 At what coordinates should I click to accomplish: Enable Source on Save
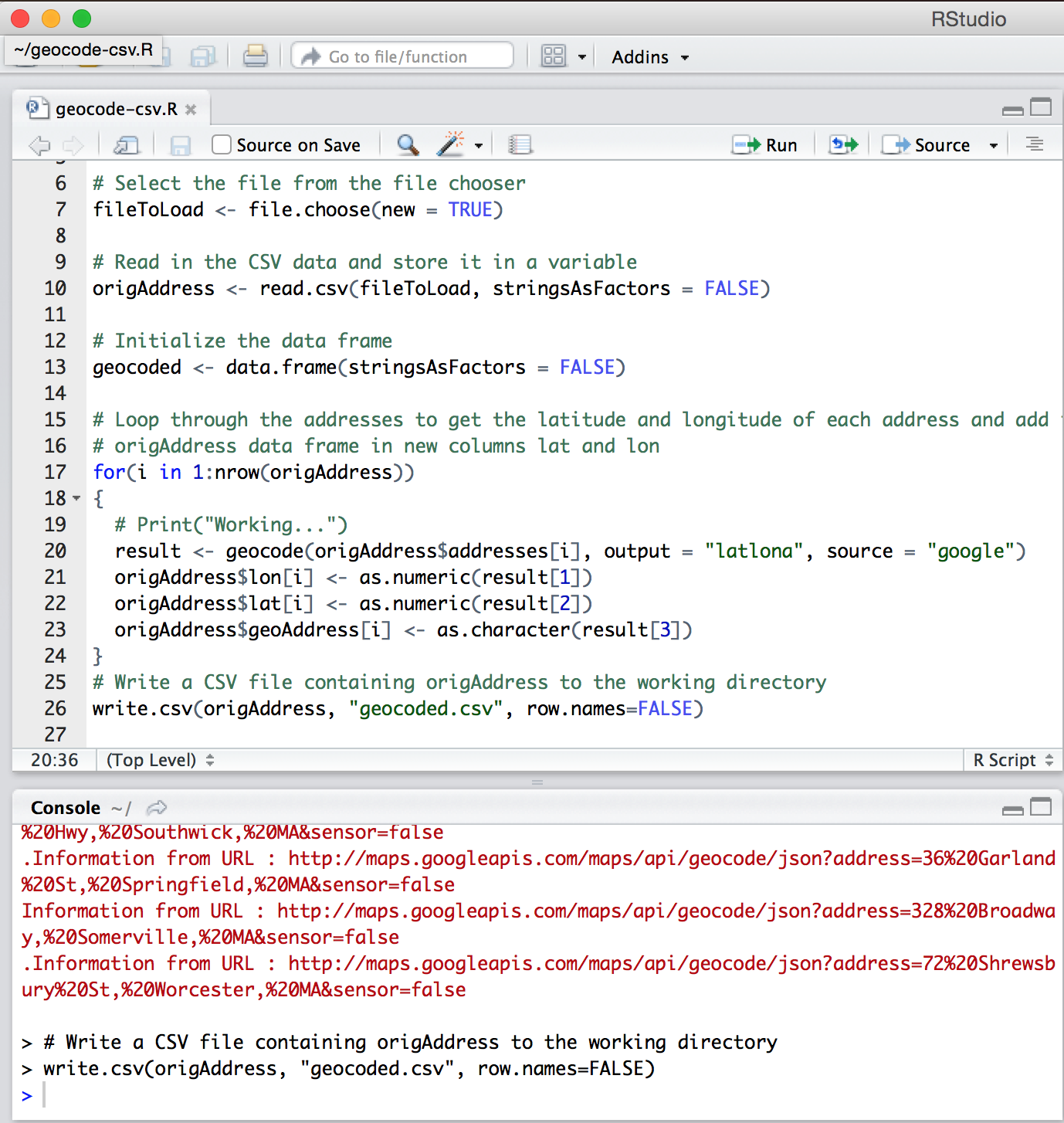pyautogui.click(x=221, y=145)
